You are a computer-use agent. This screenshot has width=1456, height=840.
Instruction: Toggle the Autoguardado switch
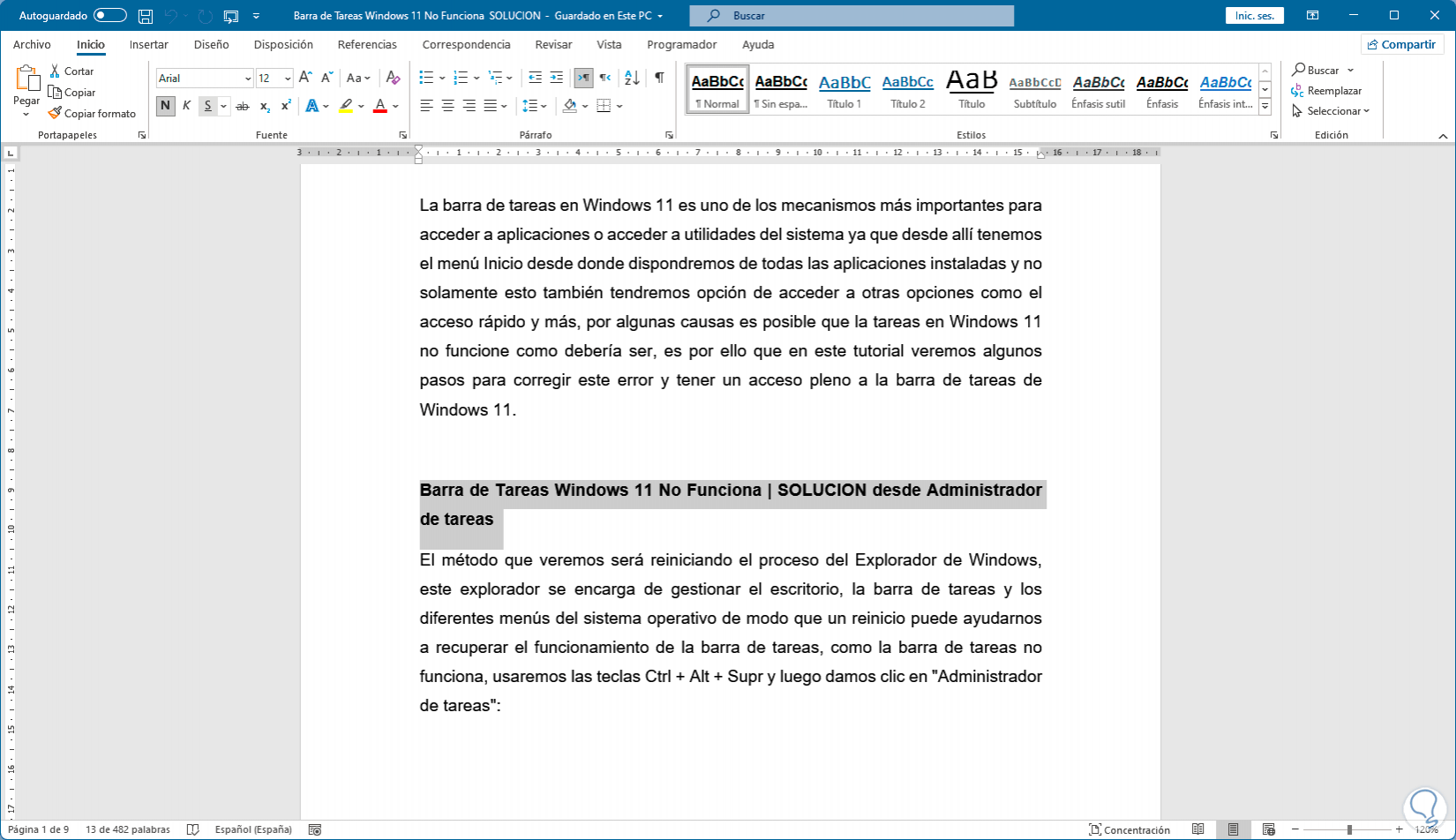(x=110, y=16)
